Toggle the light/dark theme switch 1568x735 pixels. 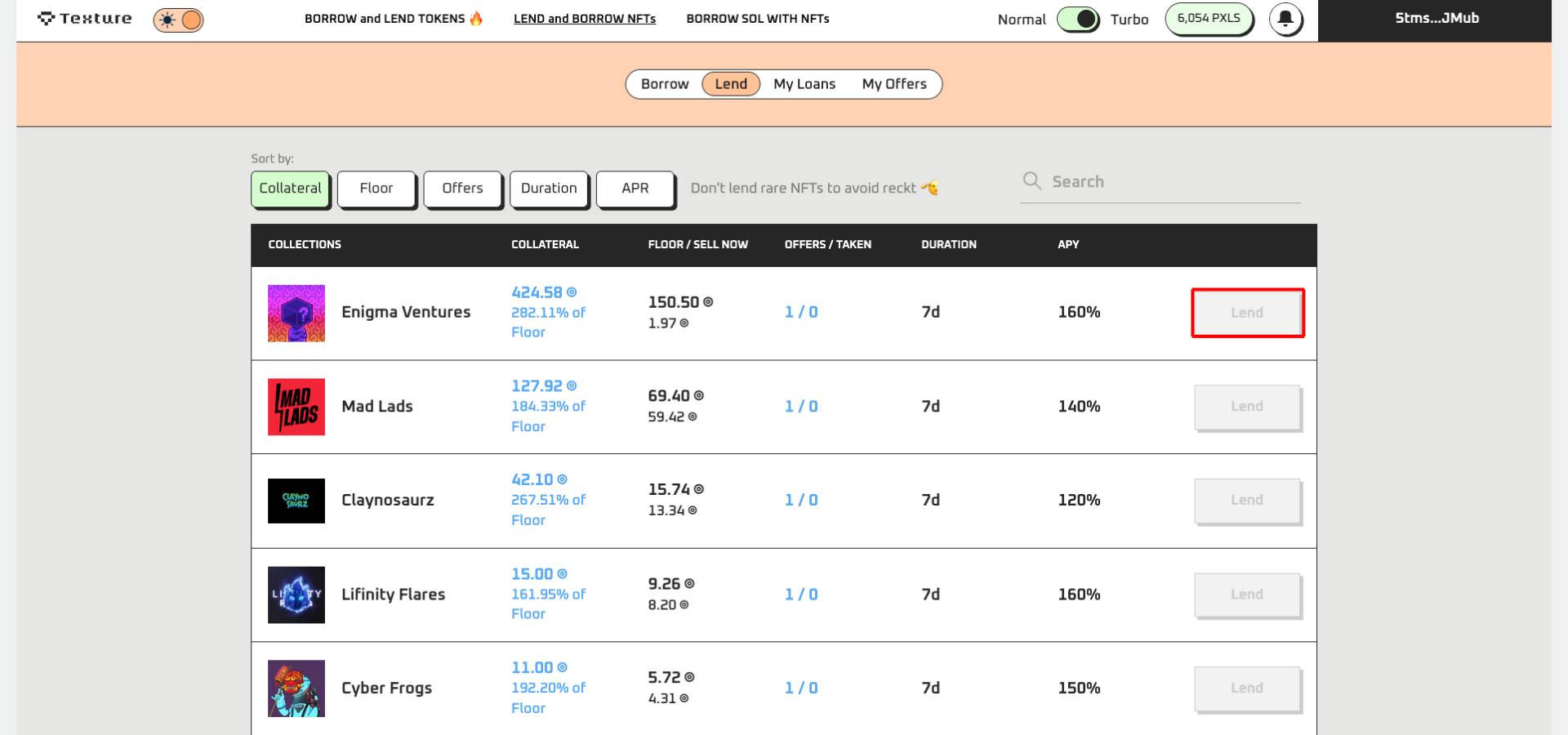click(178, 20)
